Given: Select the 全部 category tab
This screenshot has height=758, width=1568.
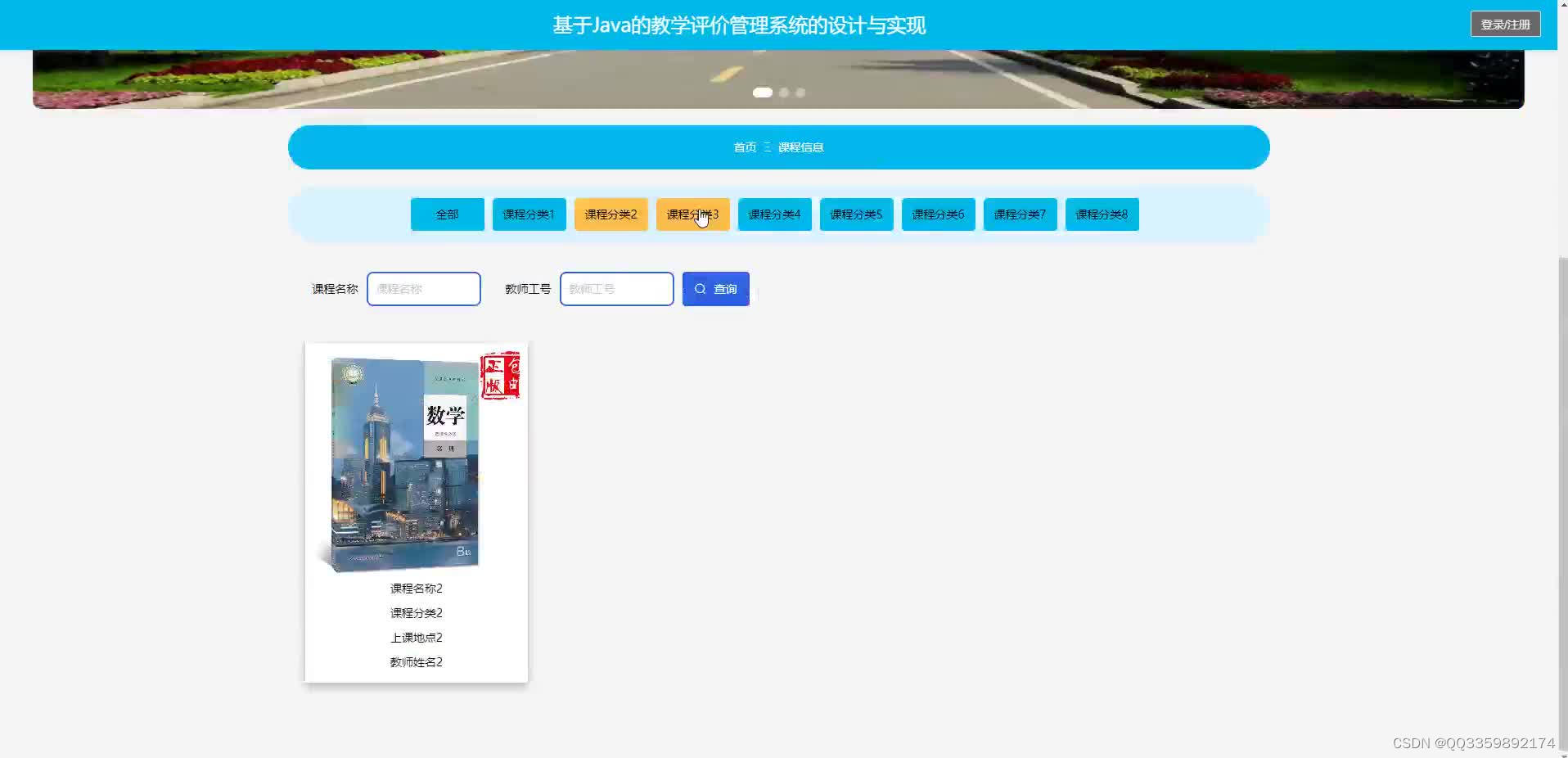Looking at the screenshot, I should click(447, 214).
